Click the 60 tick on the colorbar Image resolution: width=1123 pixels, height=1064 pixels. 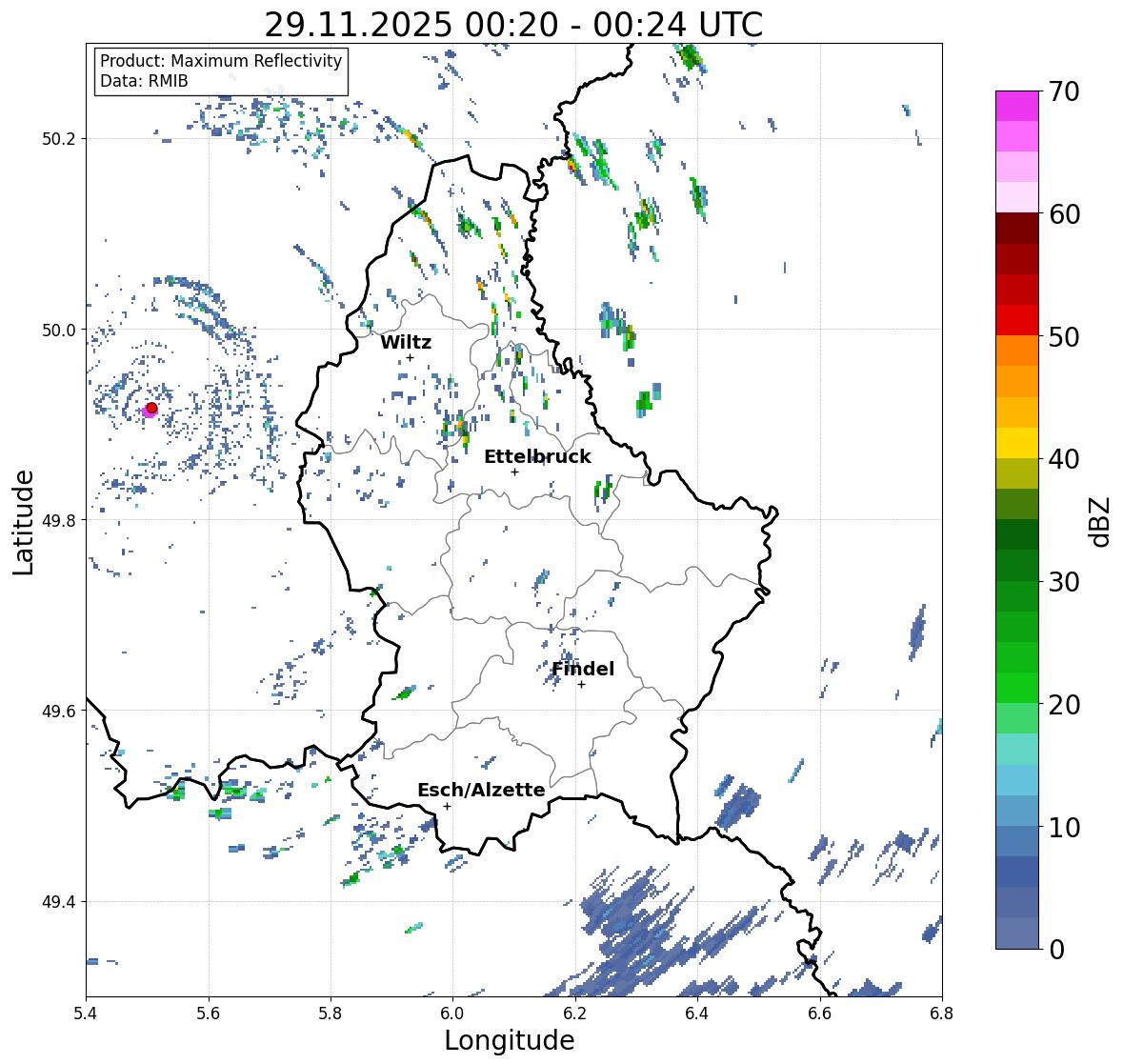click(1064, 214)
